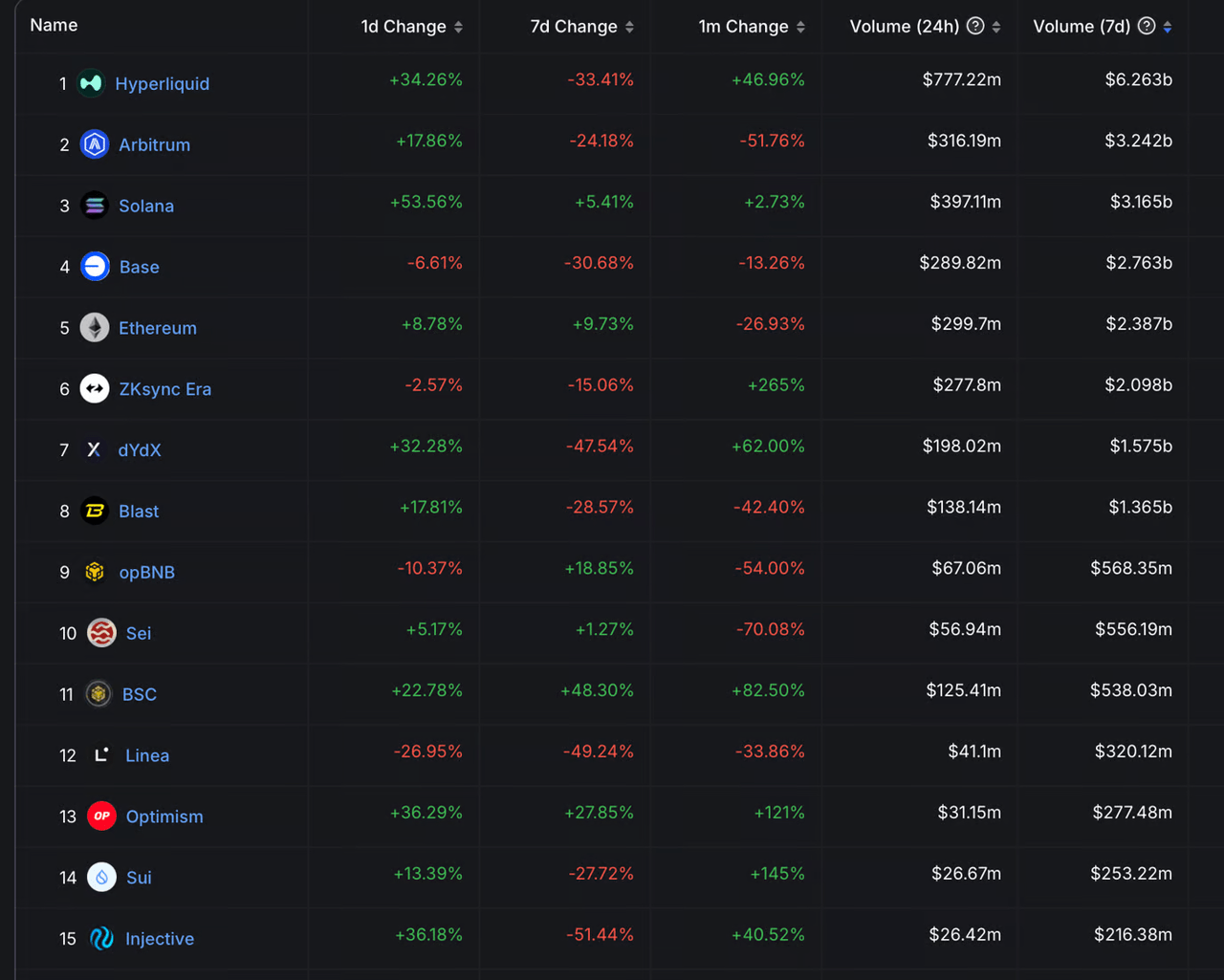Click the ZKsync Era icon

[95, 389]
